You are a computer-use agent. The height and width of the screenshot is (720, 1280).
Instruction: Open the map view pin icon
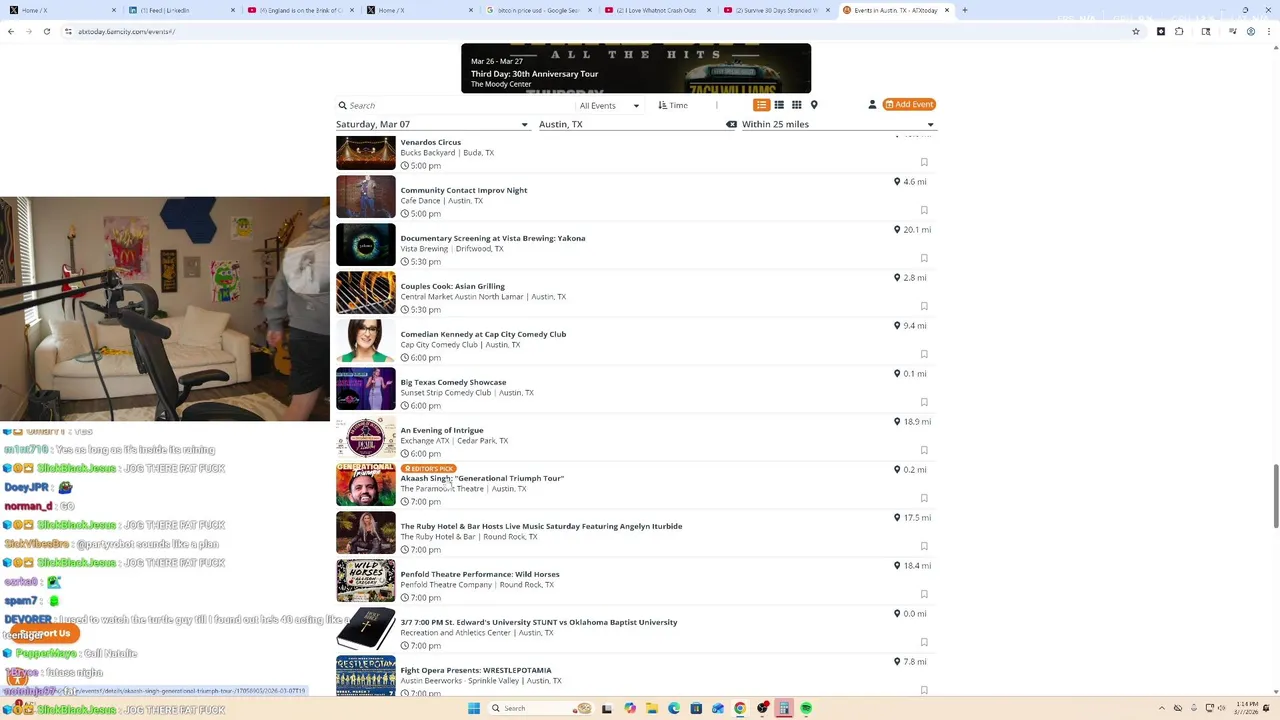(x=814, y=105)
